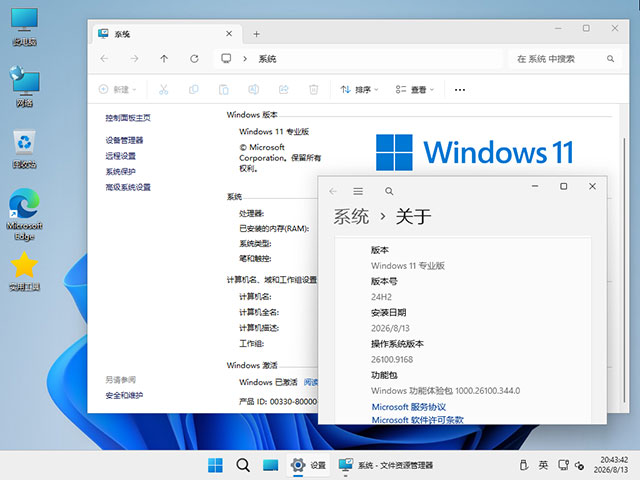
Task: Switch to 设置 taskbar item
Action: click(308, 465)
